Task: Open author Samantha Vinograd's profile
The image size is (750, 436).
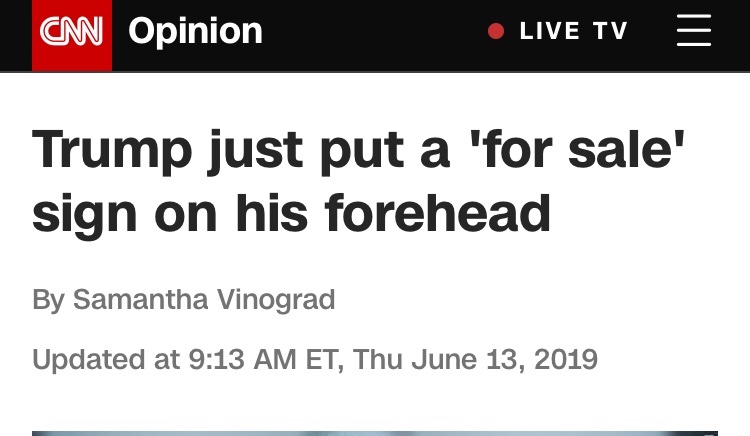Action: coord(204,299)
